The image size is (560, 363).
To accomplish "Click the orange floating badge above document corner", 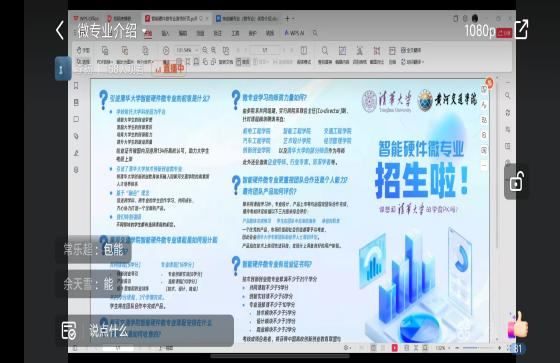I will 489,83.
